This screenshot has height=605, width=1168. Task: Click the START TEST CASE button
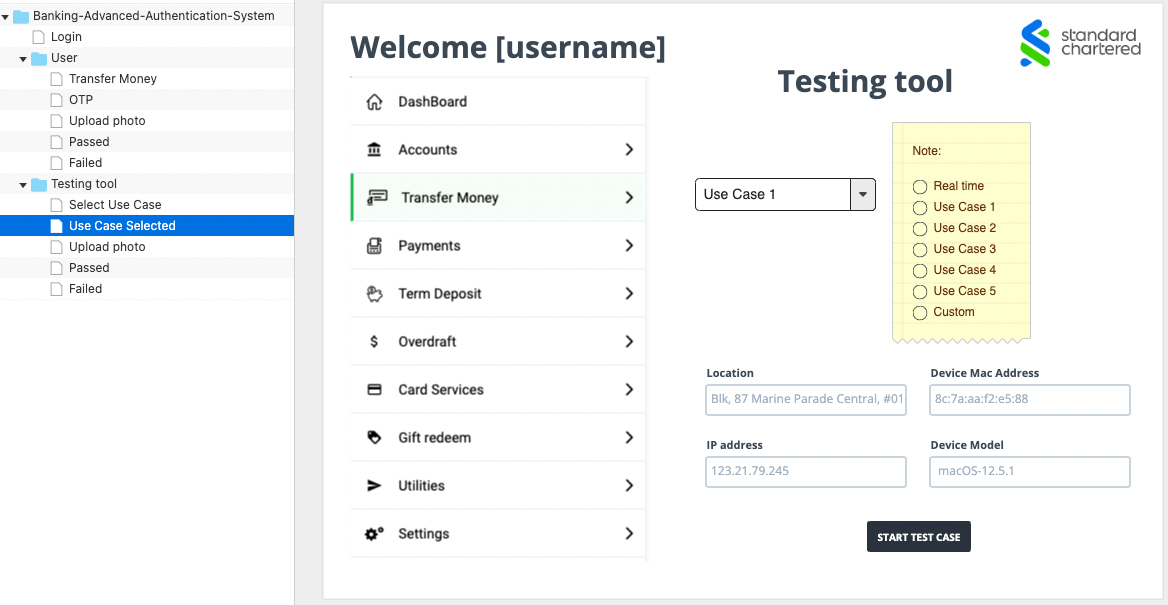click(918, 536)
